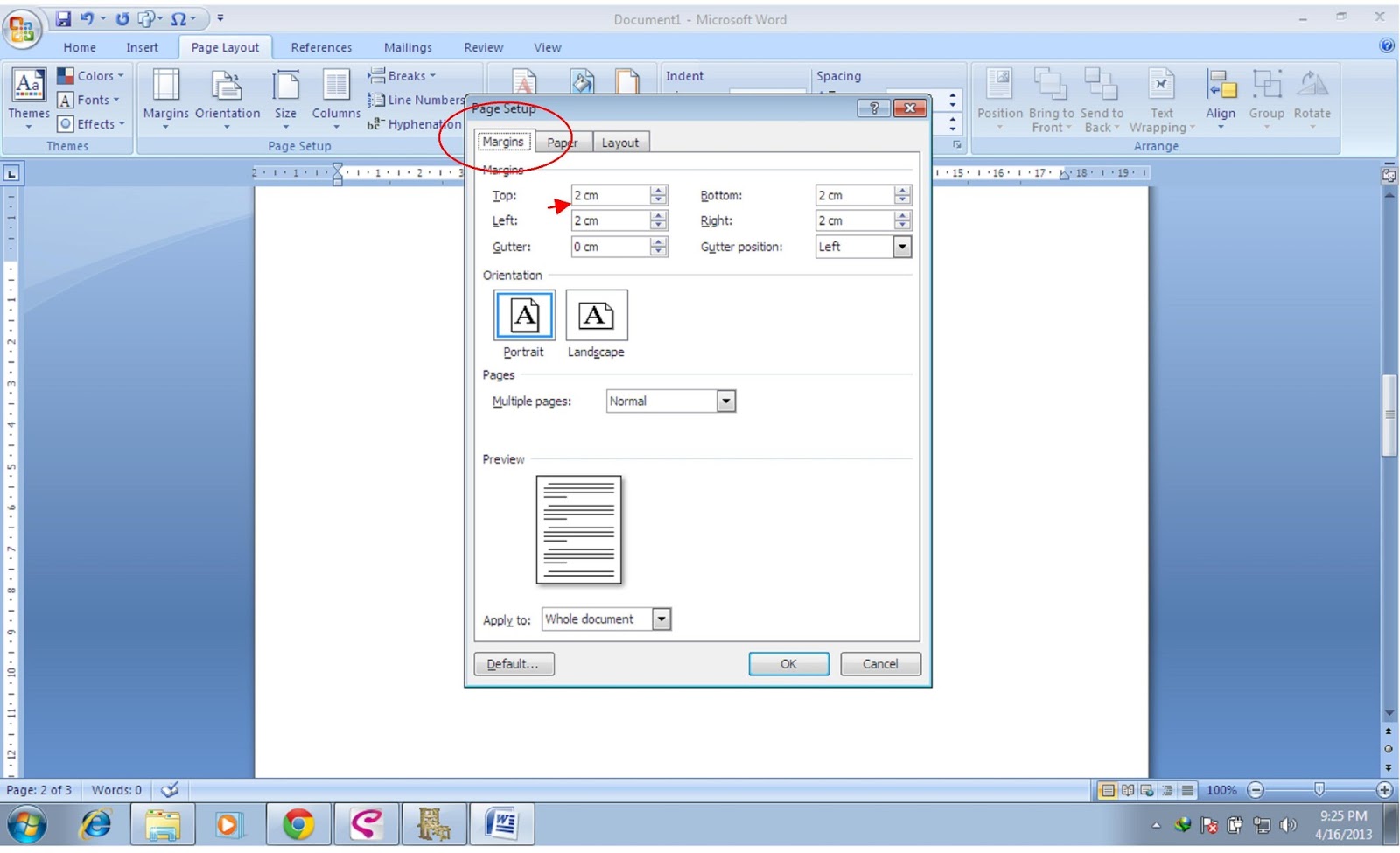Click the Default... button
Image resolution: width=1400 pixels, height=853 pixels.
514,664
